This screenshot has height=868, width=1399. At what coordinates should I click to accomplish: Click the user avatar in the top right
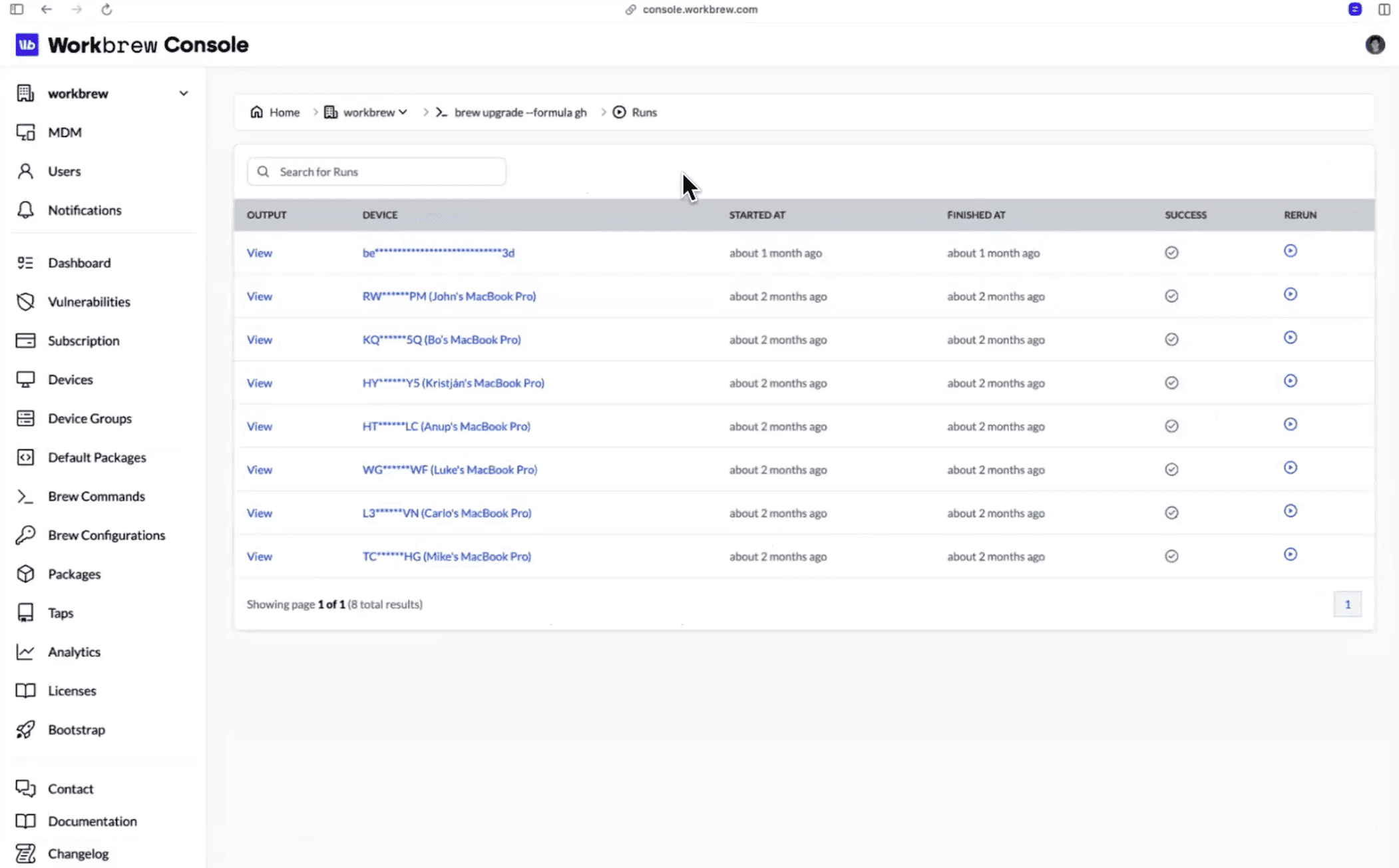coord(1375,45)
